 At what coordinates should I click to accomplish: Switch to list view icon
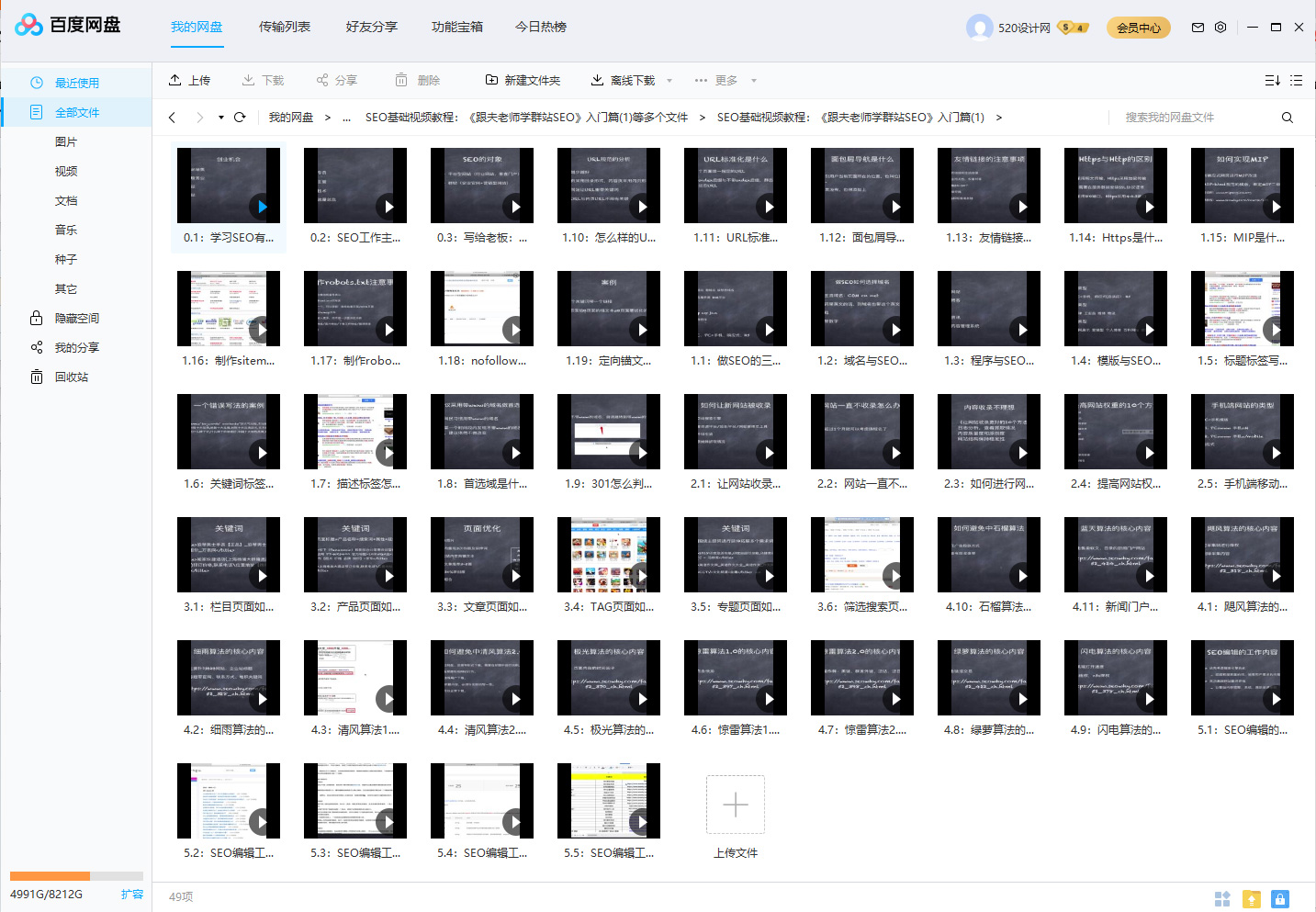(1296, 81)
